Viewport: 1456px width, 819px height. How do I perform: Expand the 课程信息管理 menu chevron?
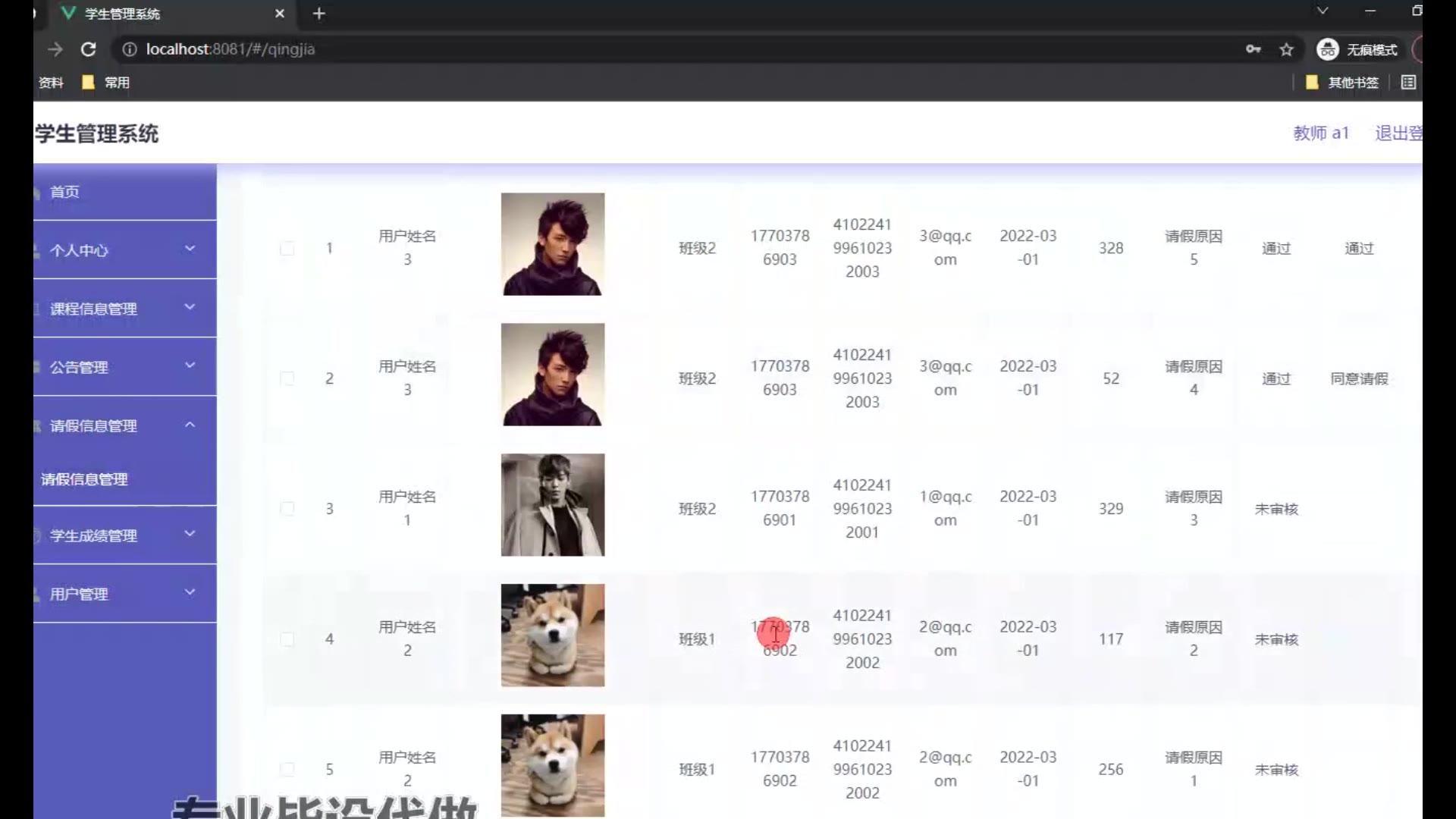point(190,307)
